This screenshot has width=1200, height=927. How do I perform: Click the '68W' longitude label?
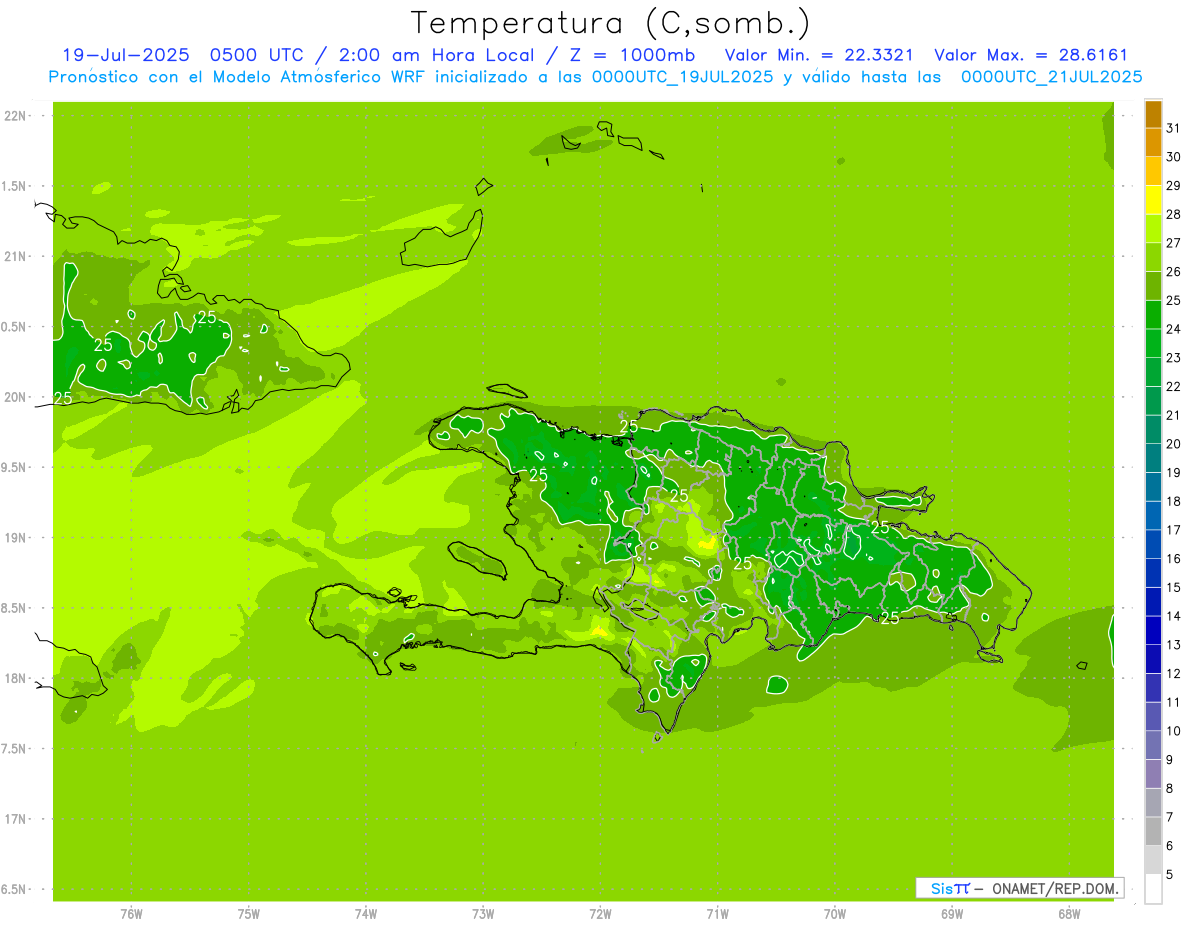click(x=1069, y=914)
